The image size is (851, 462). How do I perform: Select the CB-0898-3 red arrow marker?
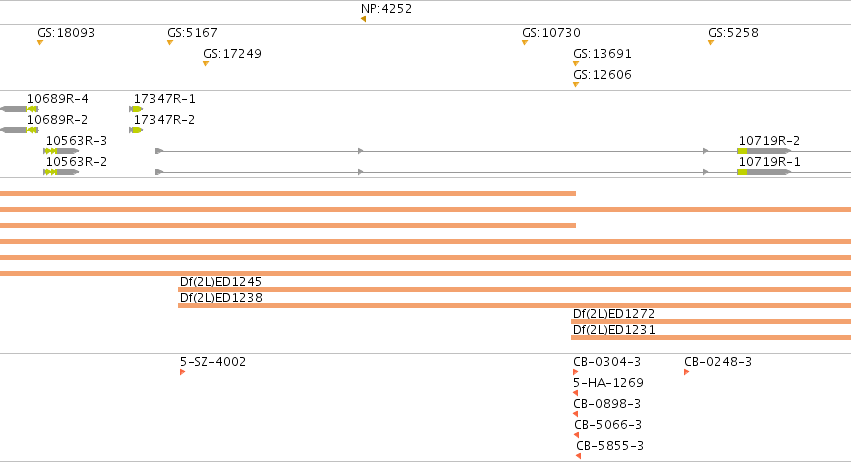point(576,414)
